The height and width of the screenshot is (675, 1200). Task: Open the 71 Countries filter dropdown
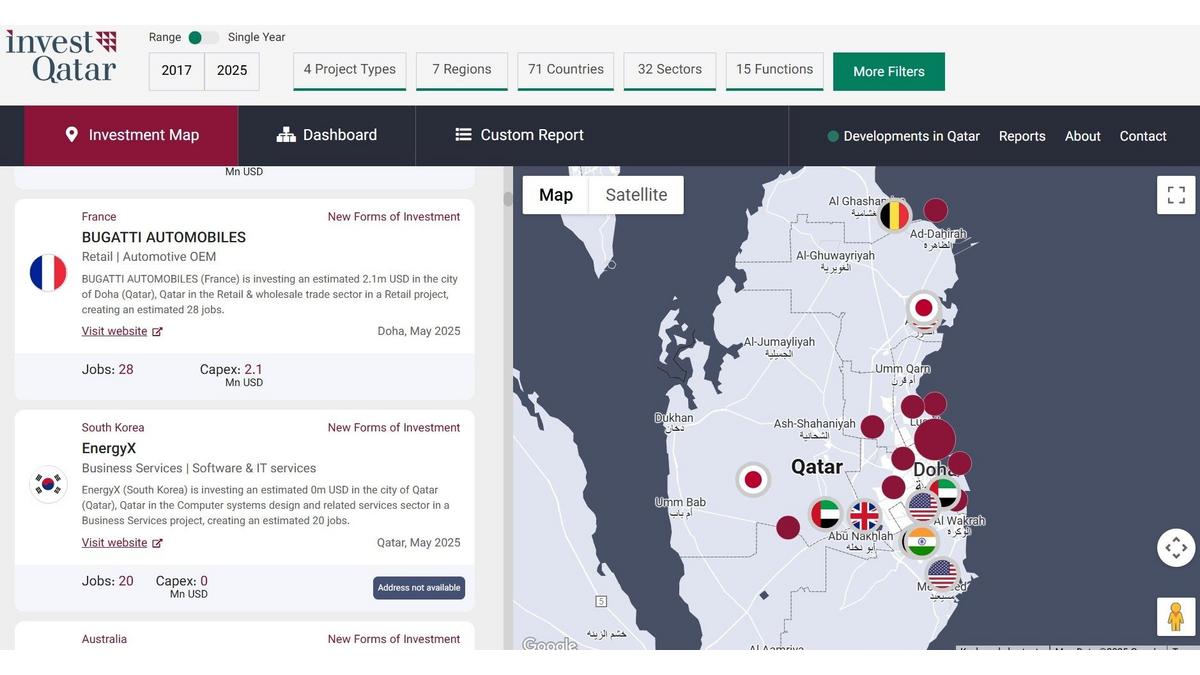[x=566, y=70]
